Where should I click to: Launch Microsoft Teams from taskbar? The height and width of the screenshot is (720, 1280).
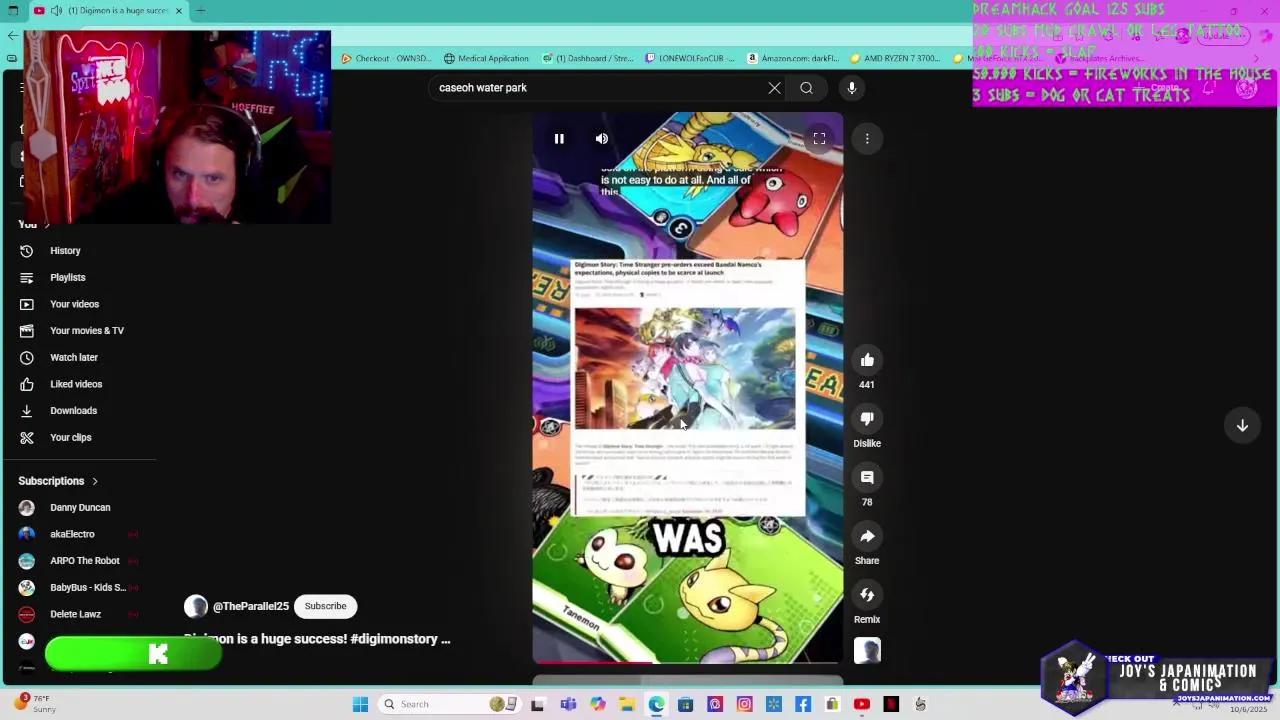(568, 704)
